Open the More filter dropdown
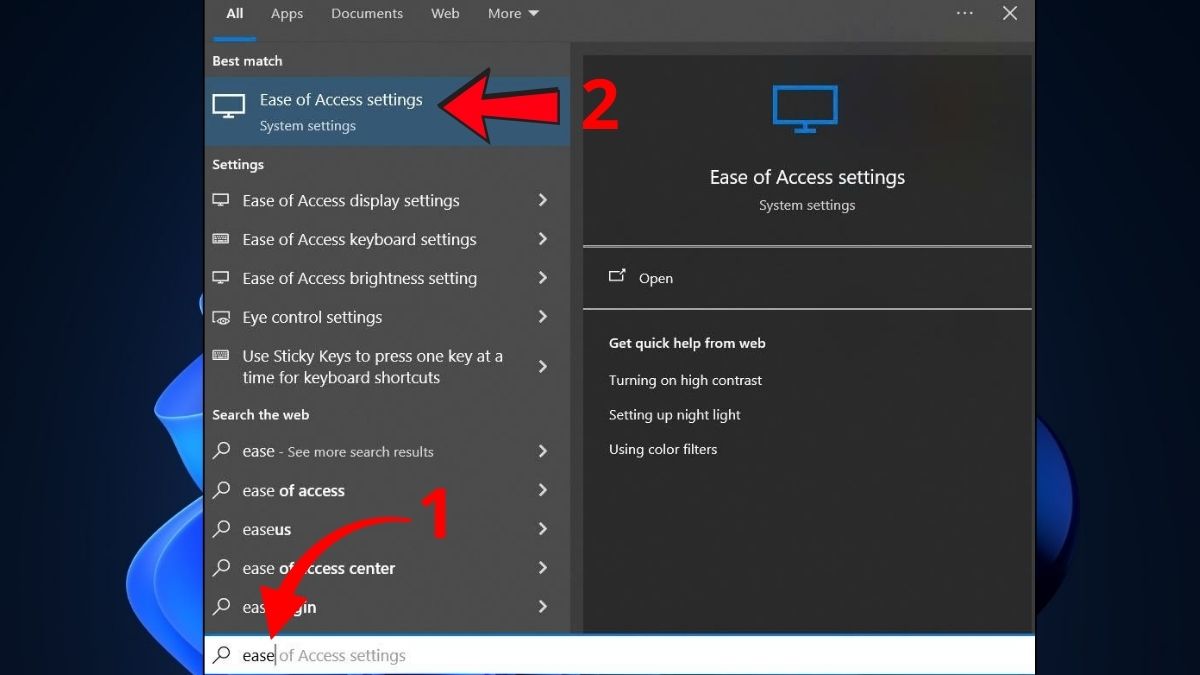 click(x=513, y=13)
